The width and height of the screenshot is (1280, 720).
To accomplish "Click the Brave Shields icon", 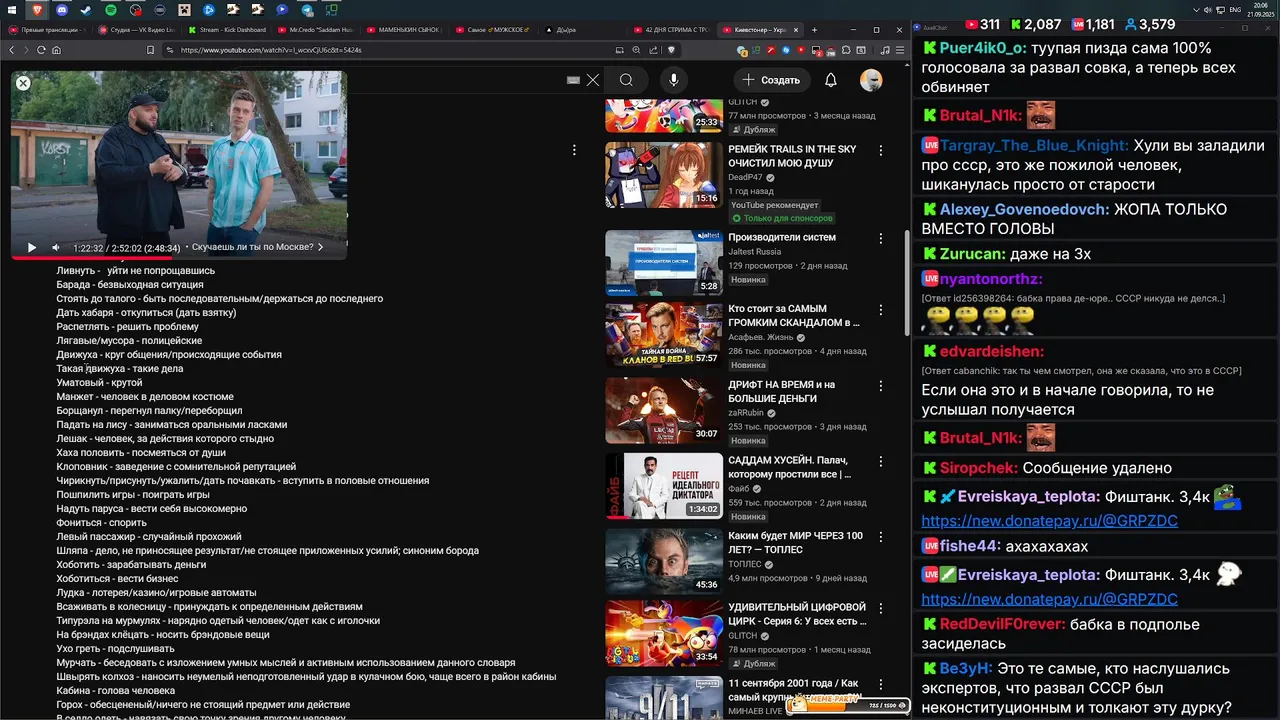I will click(672, 49).
